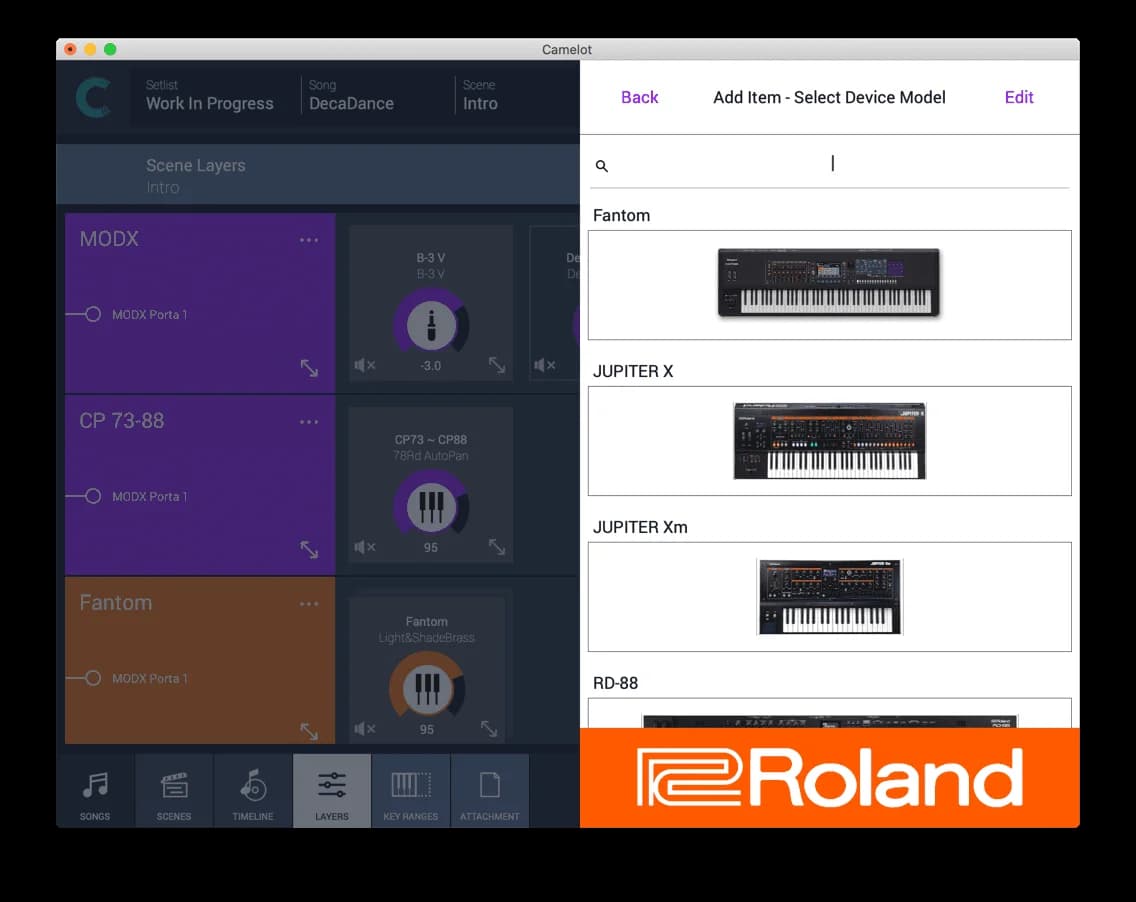Click Edit in device model panel

(1018, 97)
